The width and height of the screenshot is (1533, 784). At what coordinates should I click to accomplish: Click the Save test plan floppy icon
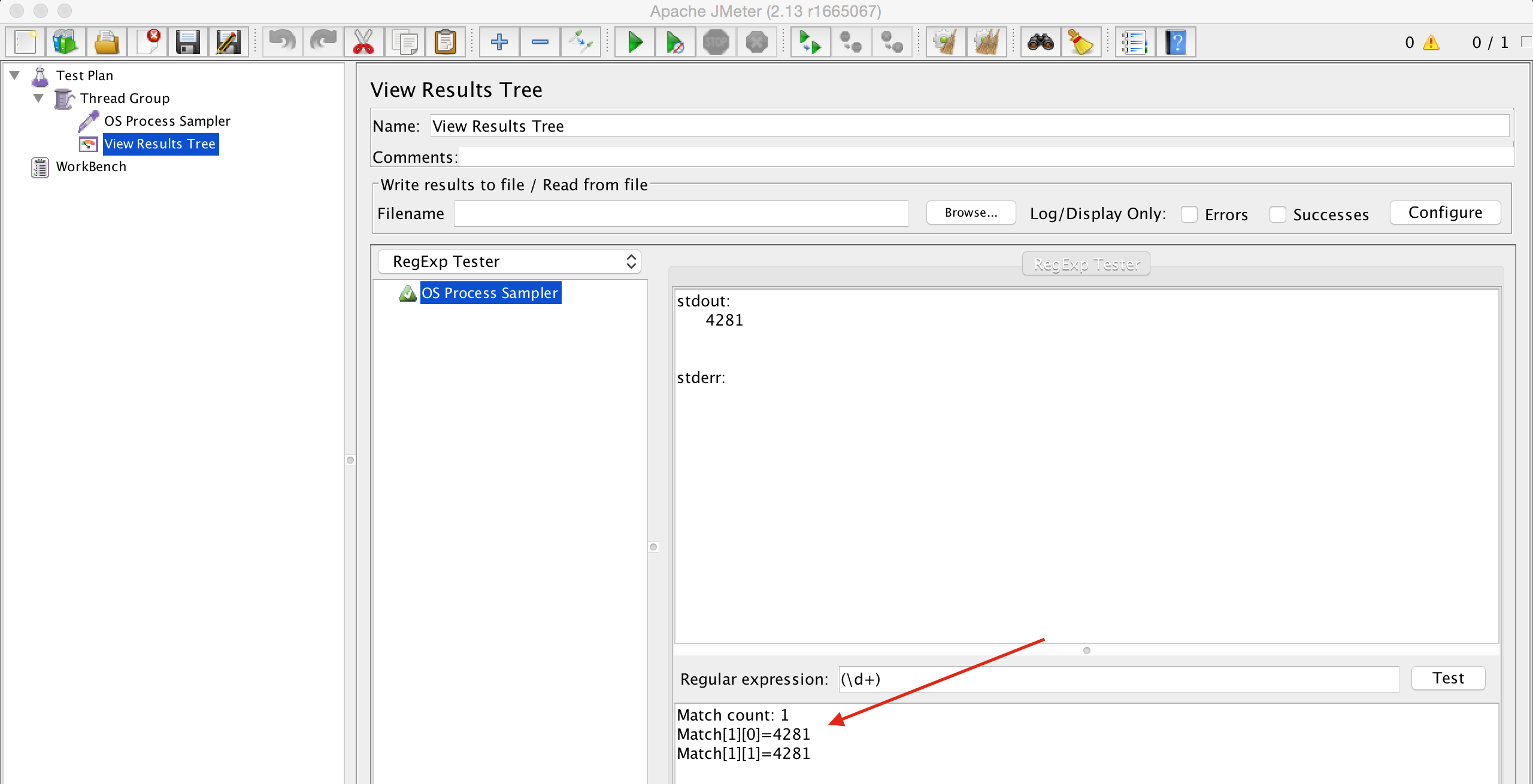(187, 42)
